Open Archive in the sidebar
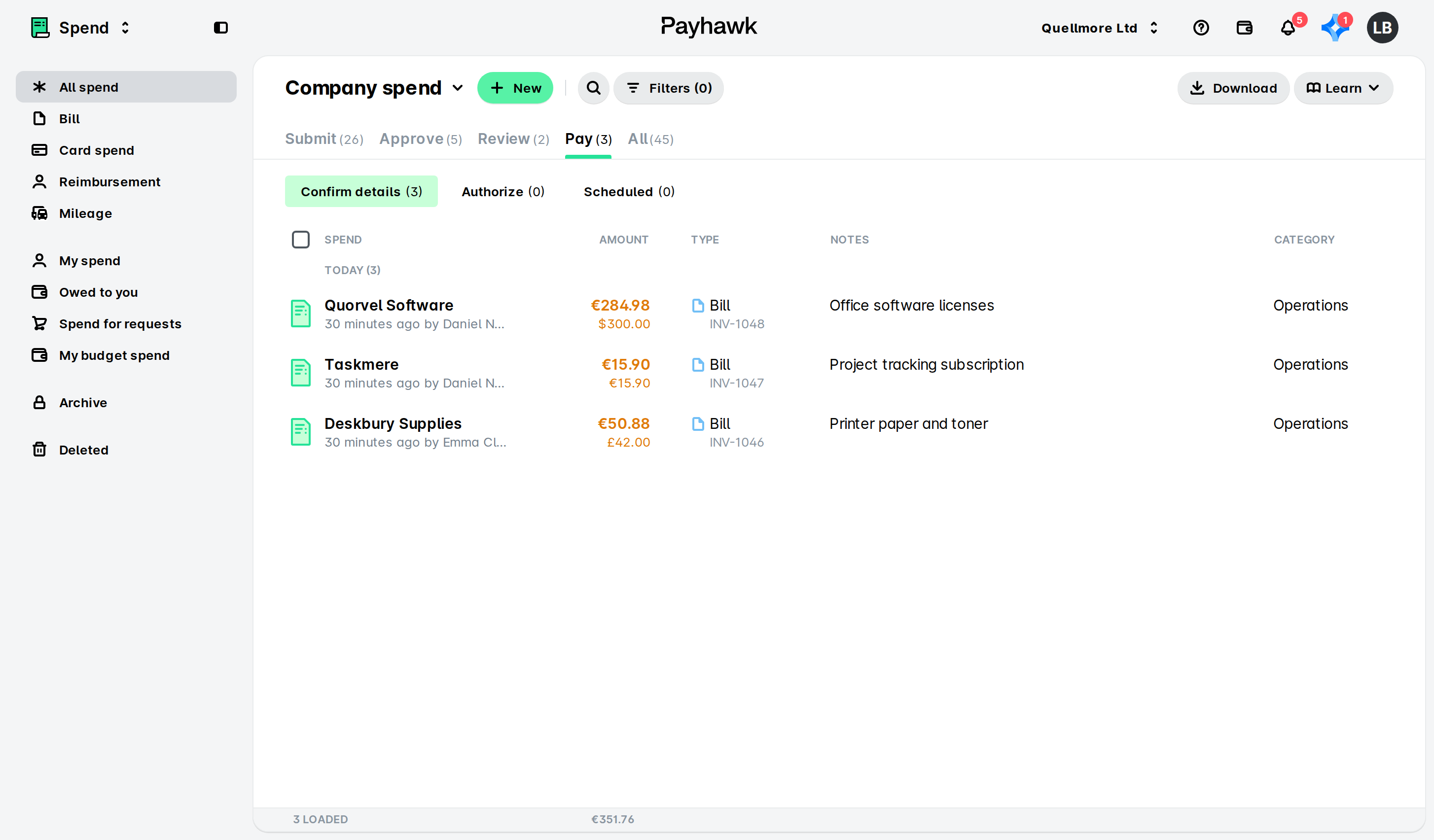The image size is (1434, 840). pos(126,402)
